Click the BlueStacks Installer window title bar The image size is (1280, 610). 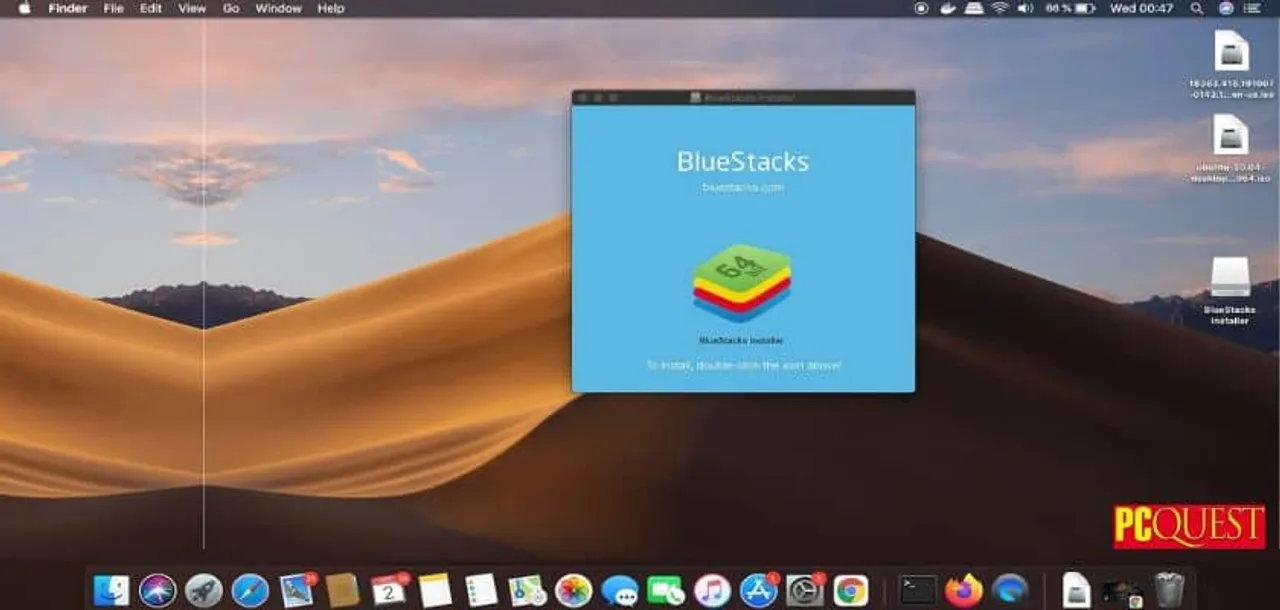pos(743,98)
